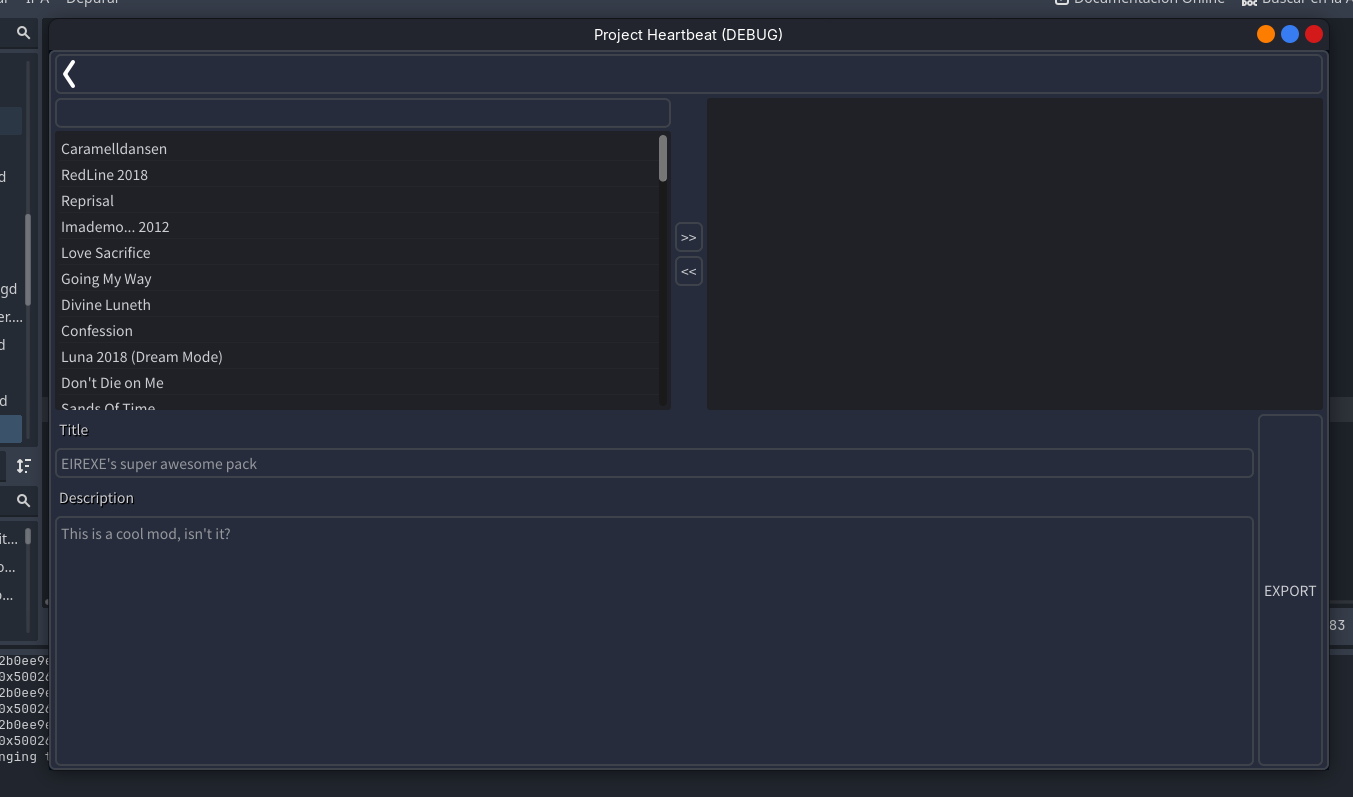Click the orange window button in title bar

tap(1266, 34)
